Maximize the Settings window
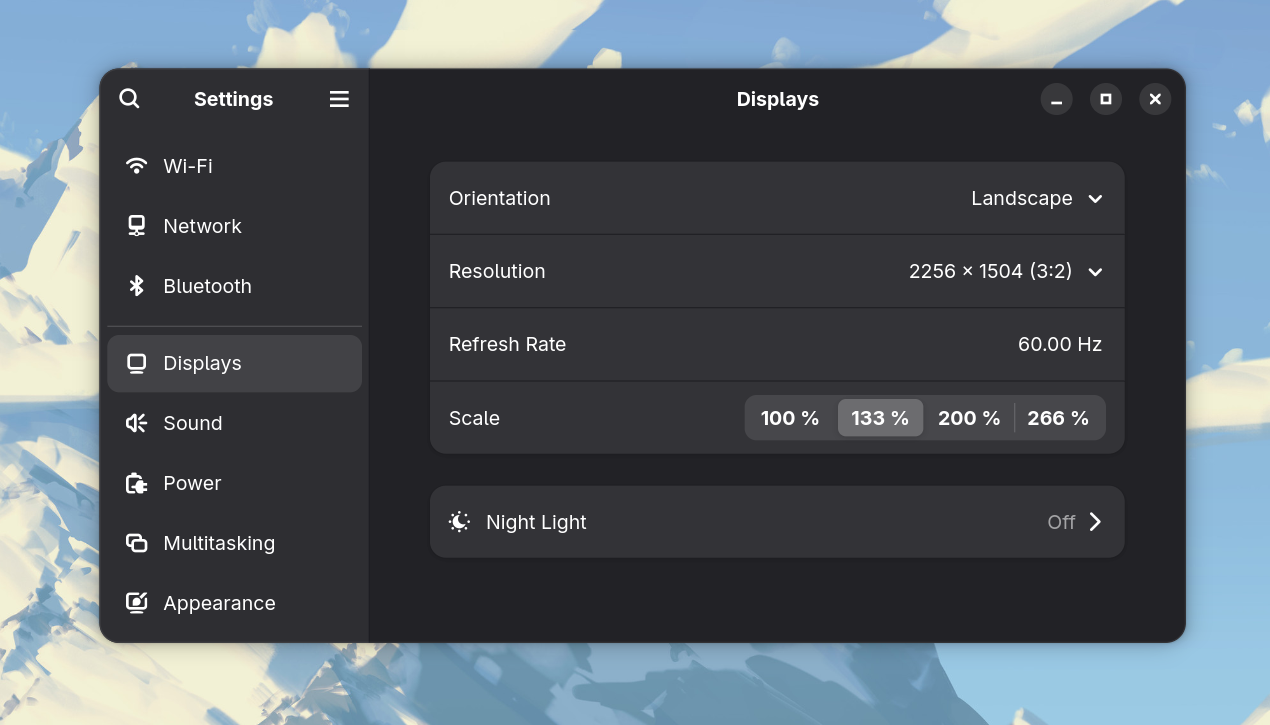The image size is (1270, 725). coord(1105,99)
